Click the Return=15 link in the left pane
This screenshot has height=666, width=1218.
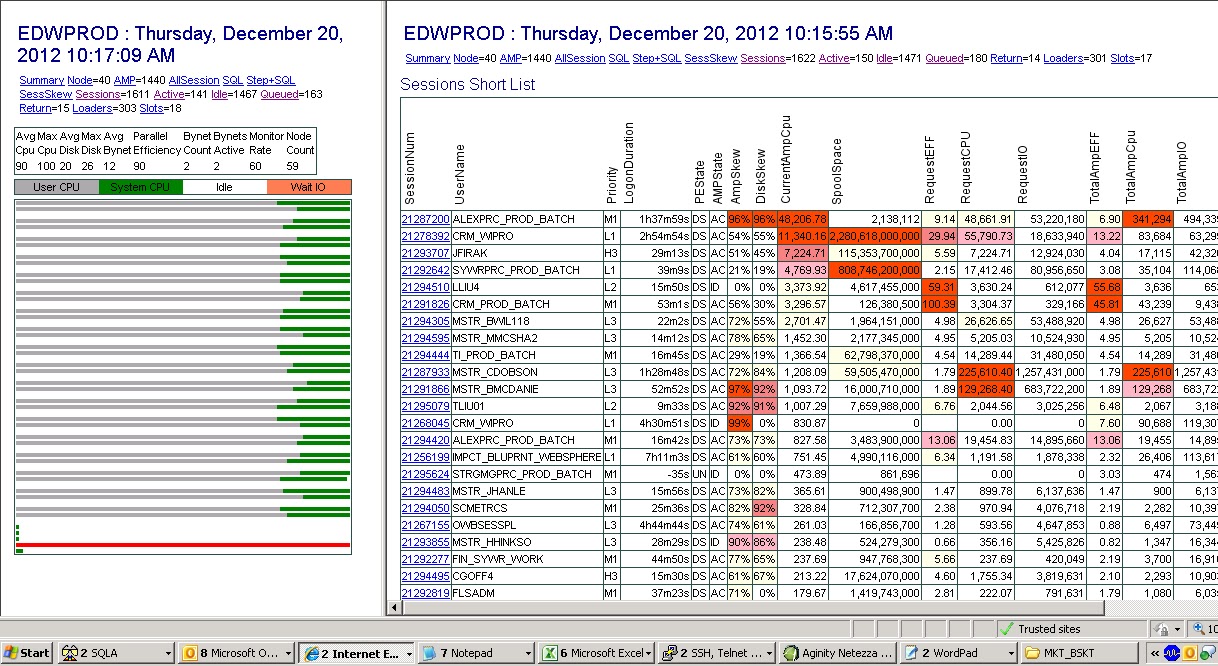[x=35, y=108]
